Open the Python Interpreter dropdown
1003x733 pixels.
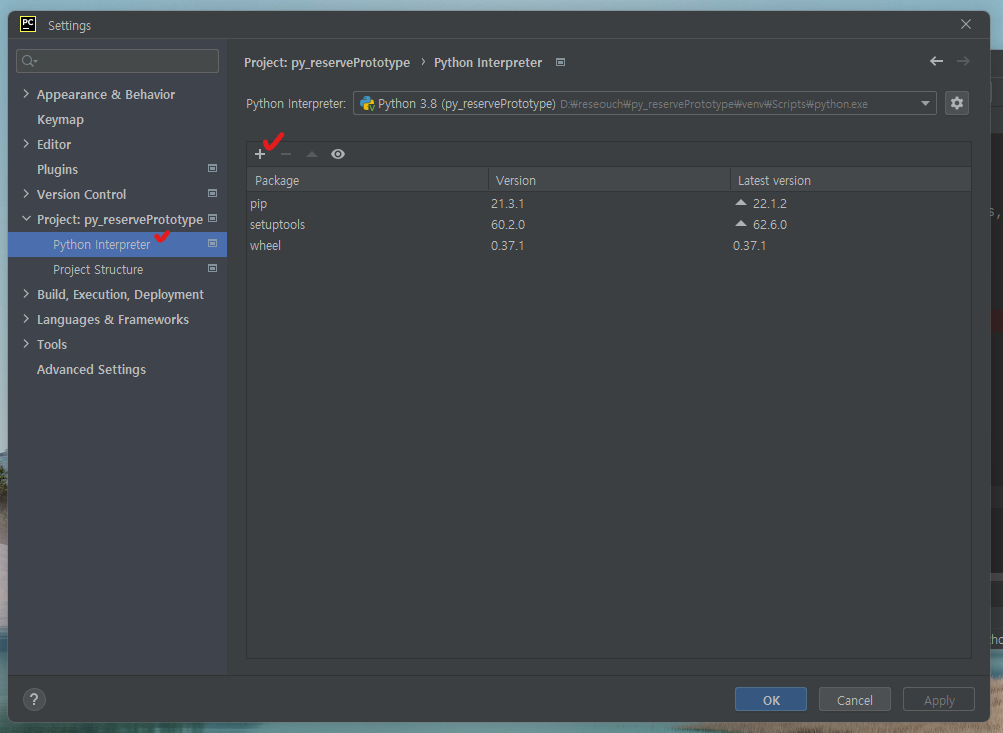point(644,103)
